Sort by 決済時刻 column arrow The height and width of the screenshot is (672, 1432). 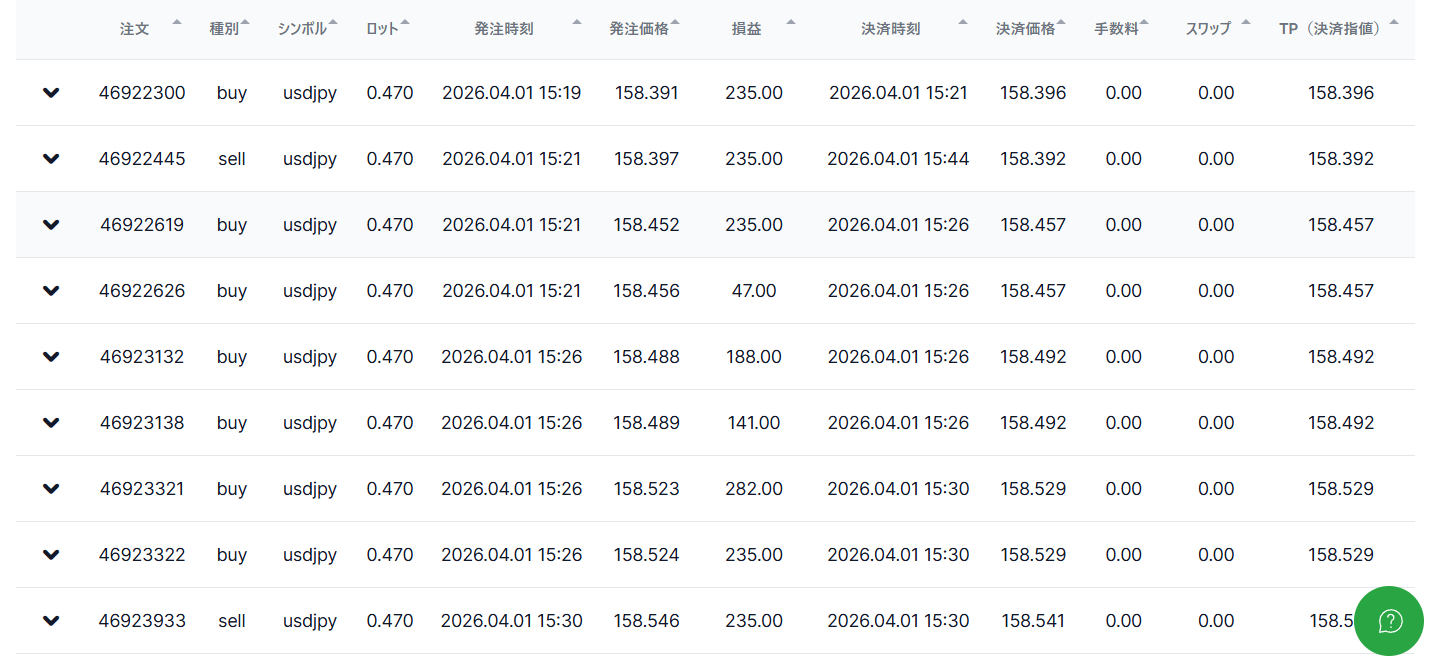962,22
